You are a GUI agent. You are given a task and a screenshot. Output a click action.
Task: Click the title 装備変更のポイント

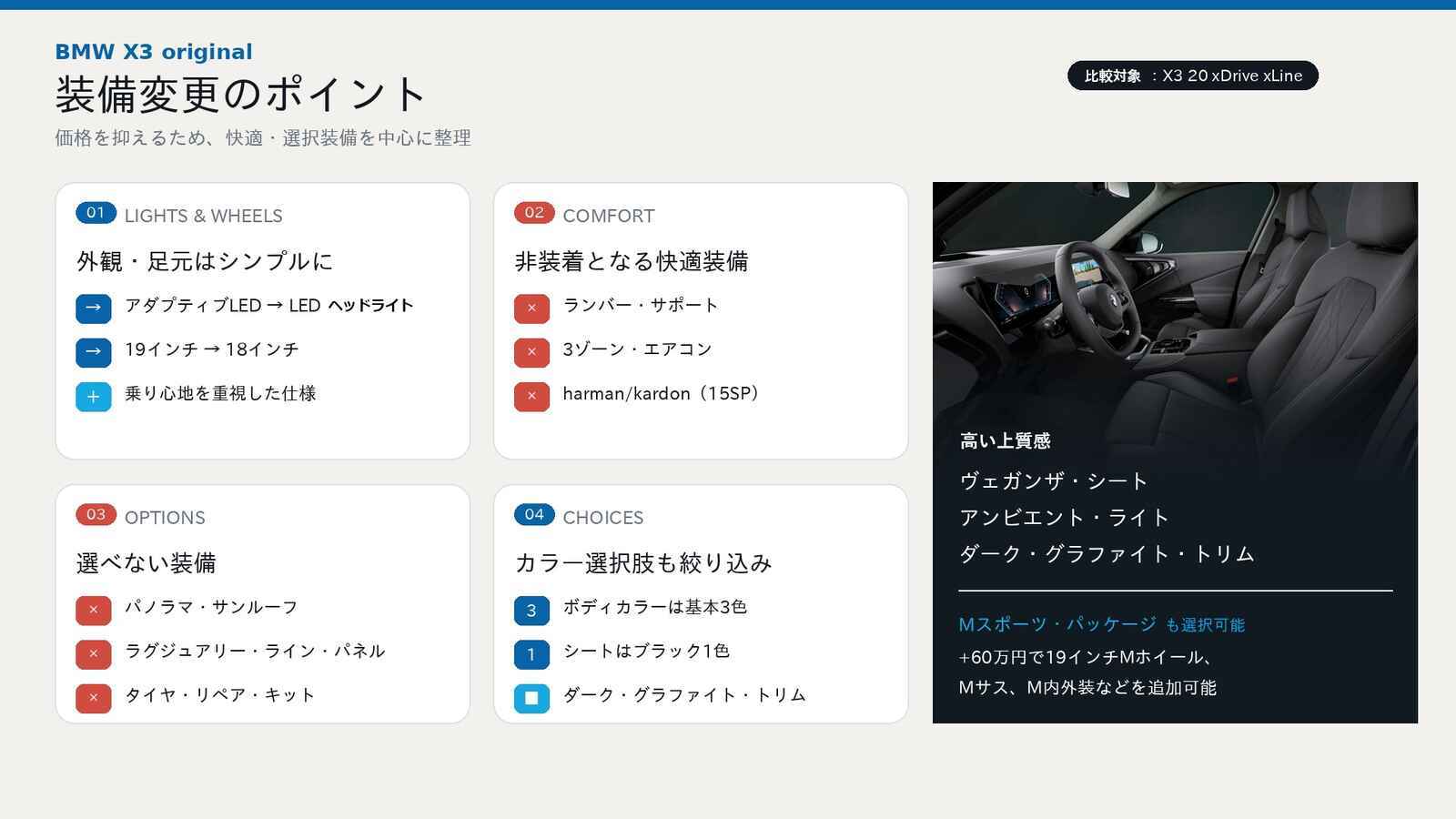tap(241, 94)
